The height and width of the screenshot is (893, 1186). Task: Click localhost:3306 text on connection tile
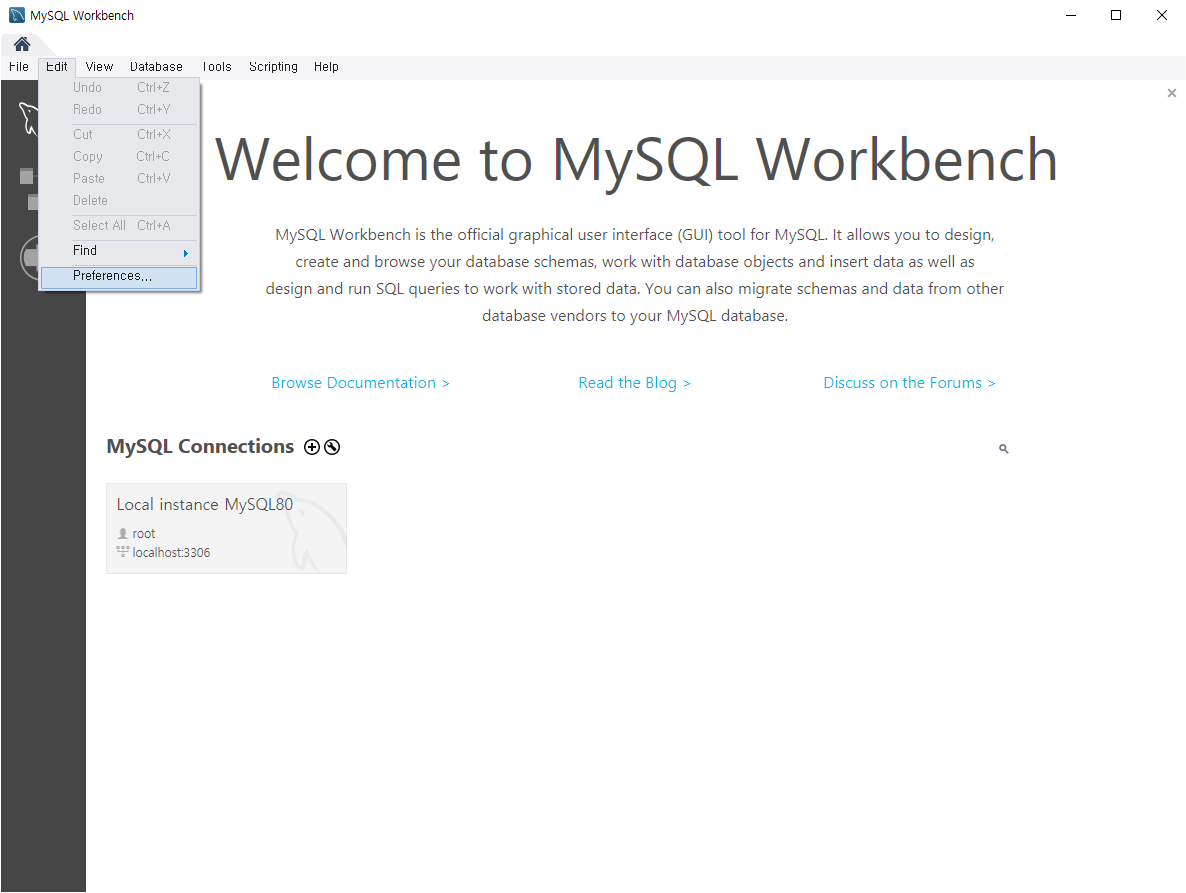click(x=171, y=553)
